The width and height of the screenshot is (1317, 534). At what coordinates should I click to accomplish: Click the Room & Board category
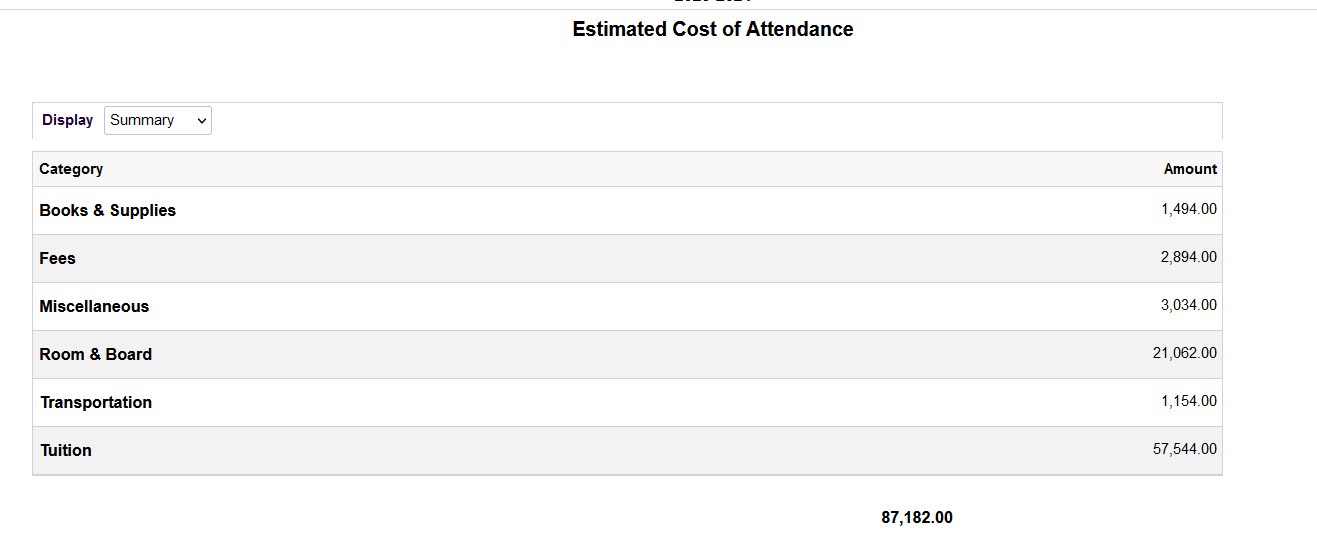(x=95, y=354)
